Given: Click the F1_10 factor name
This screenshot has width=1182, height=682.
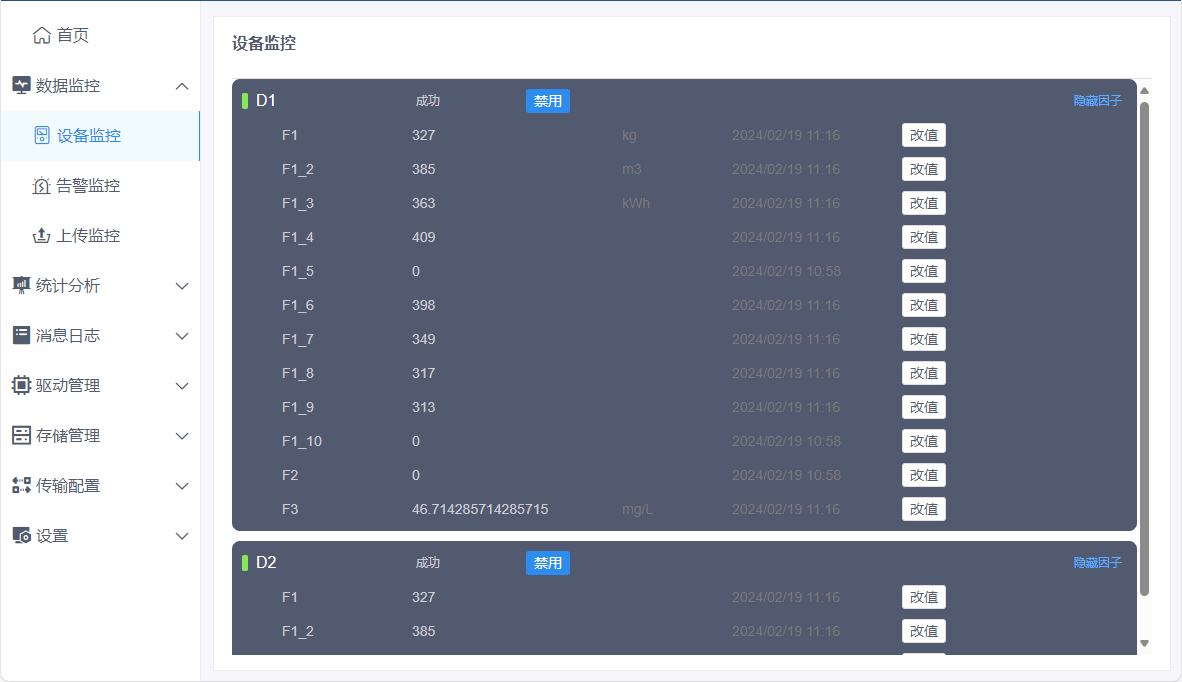Looking at the screenshot, I should (302, 442).
